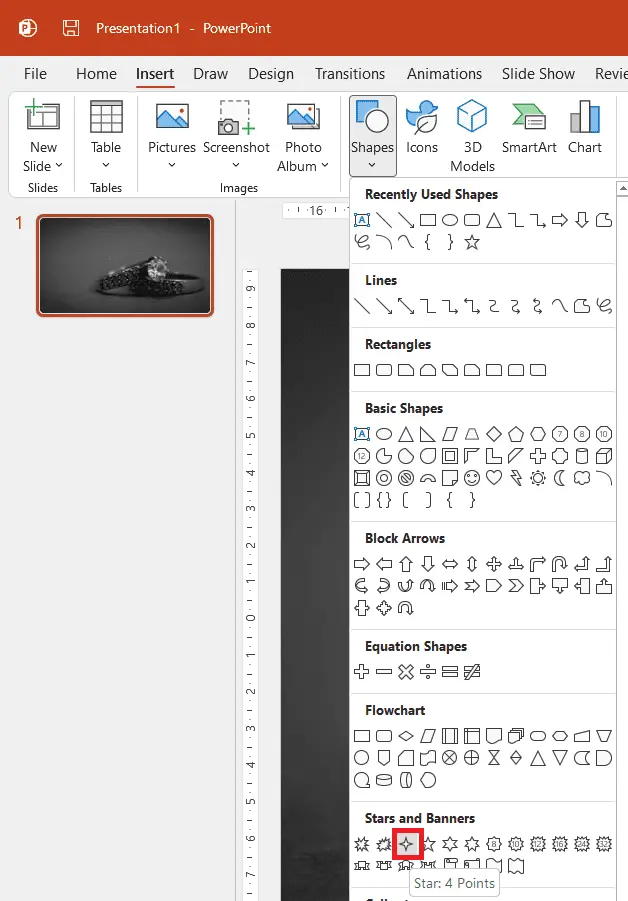Open the Animations tab
The width and height of the screenshot is (628, 901).
pyautogui.click(x=445, y=74)
